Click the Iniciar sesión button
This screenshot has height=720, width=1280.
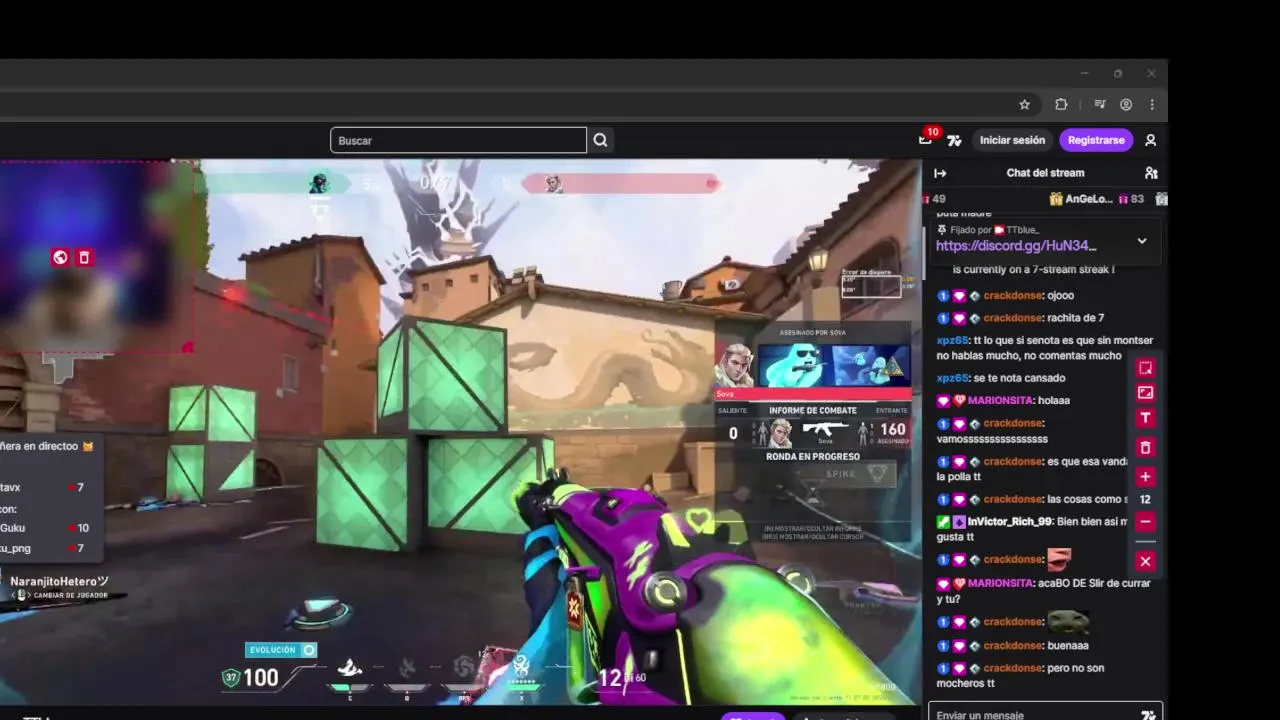(x=1012, y=141)
